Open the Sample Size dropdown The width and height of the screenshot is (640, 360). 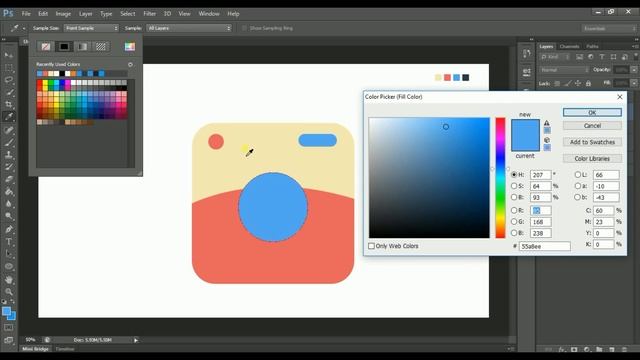click(x=91, y=28)
